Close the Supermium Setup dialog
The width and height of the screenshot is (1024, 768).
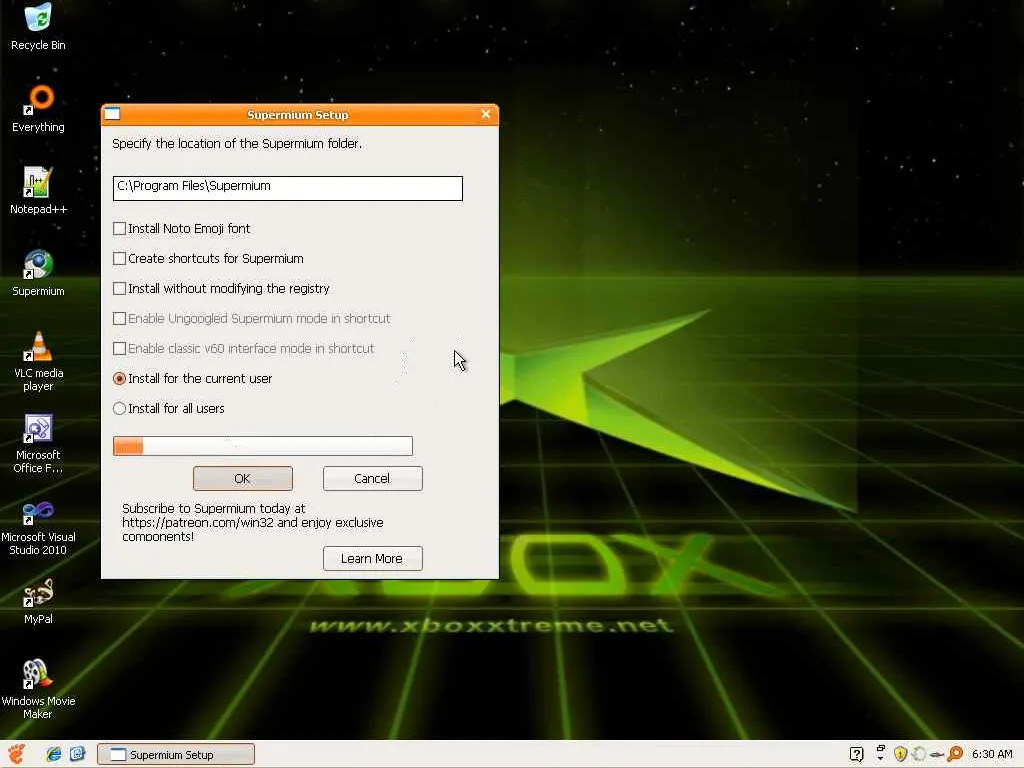486,114
